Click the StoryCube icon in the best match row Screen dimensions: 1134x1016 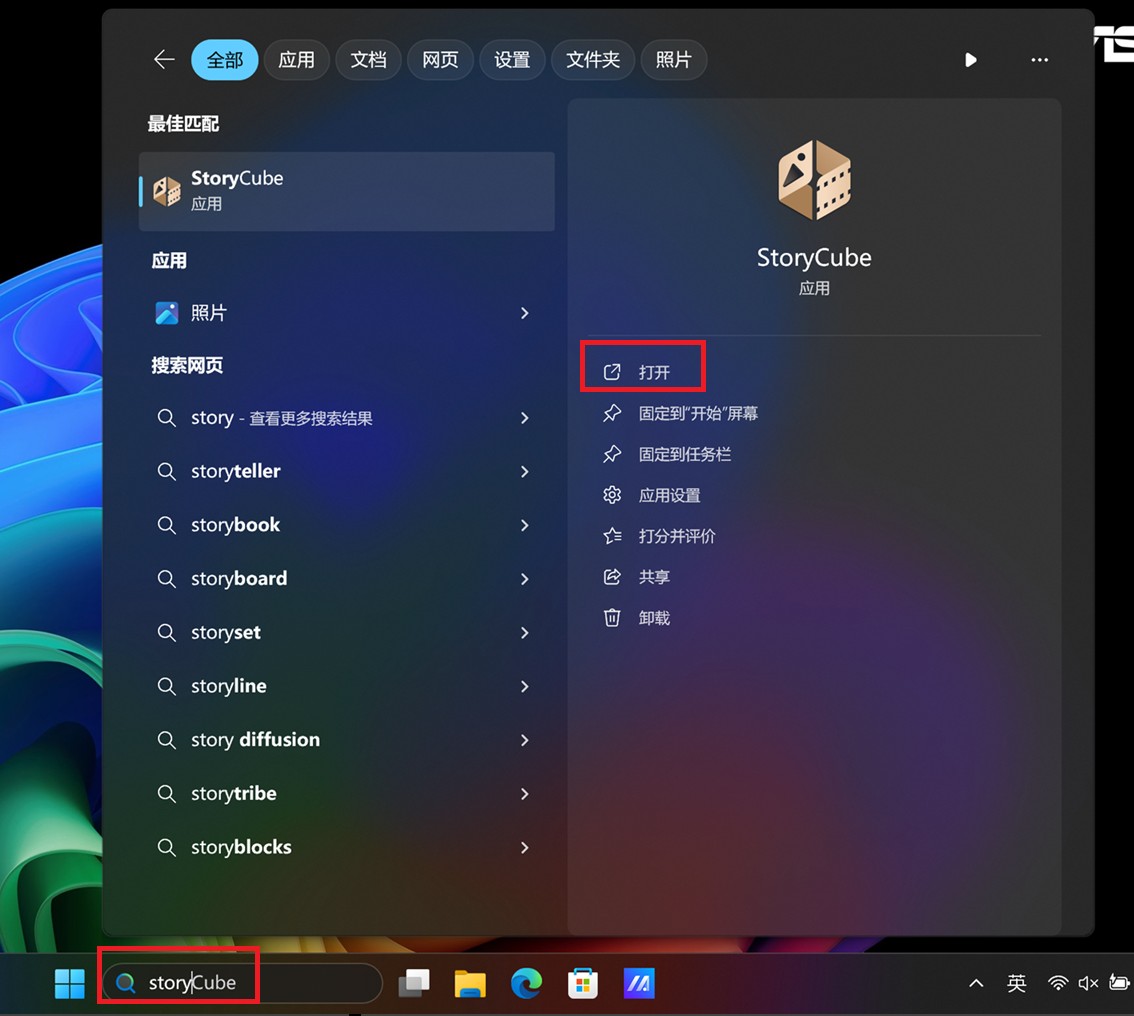[167, 192]
